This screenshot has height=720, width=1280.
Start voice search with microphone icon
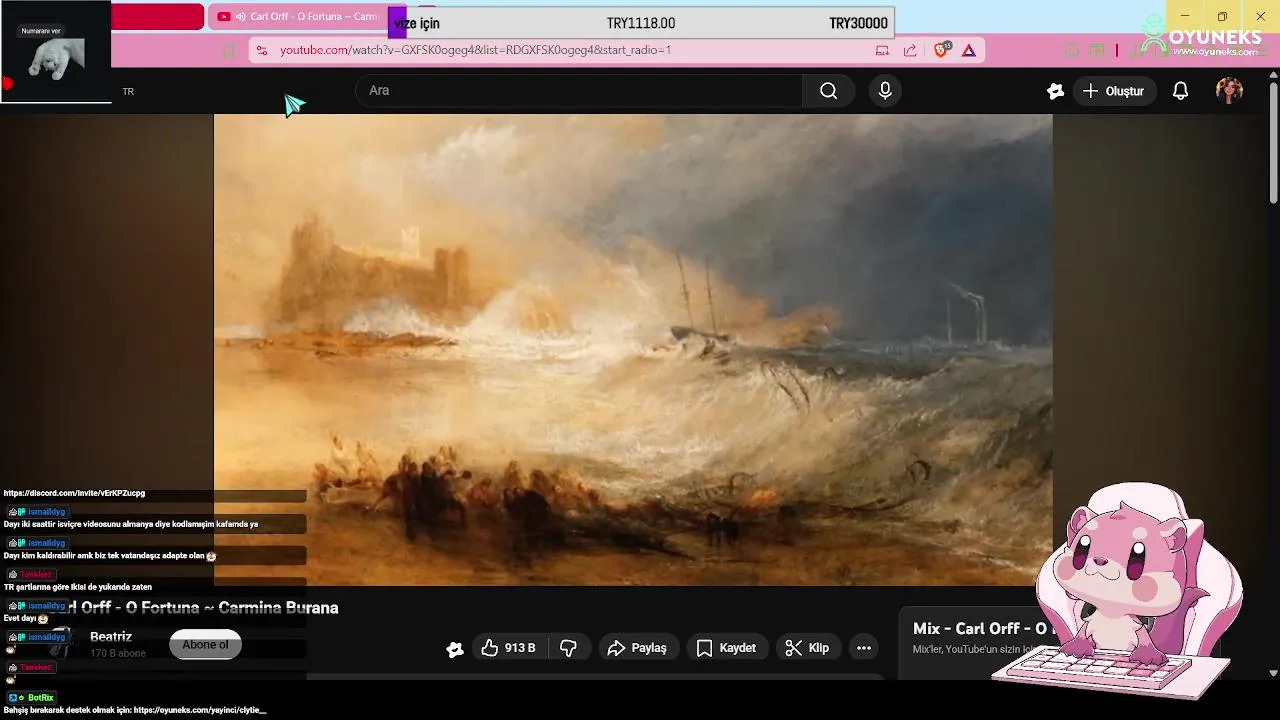point(885,91)
